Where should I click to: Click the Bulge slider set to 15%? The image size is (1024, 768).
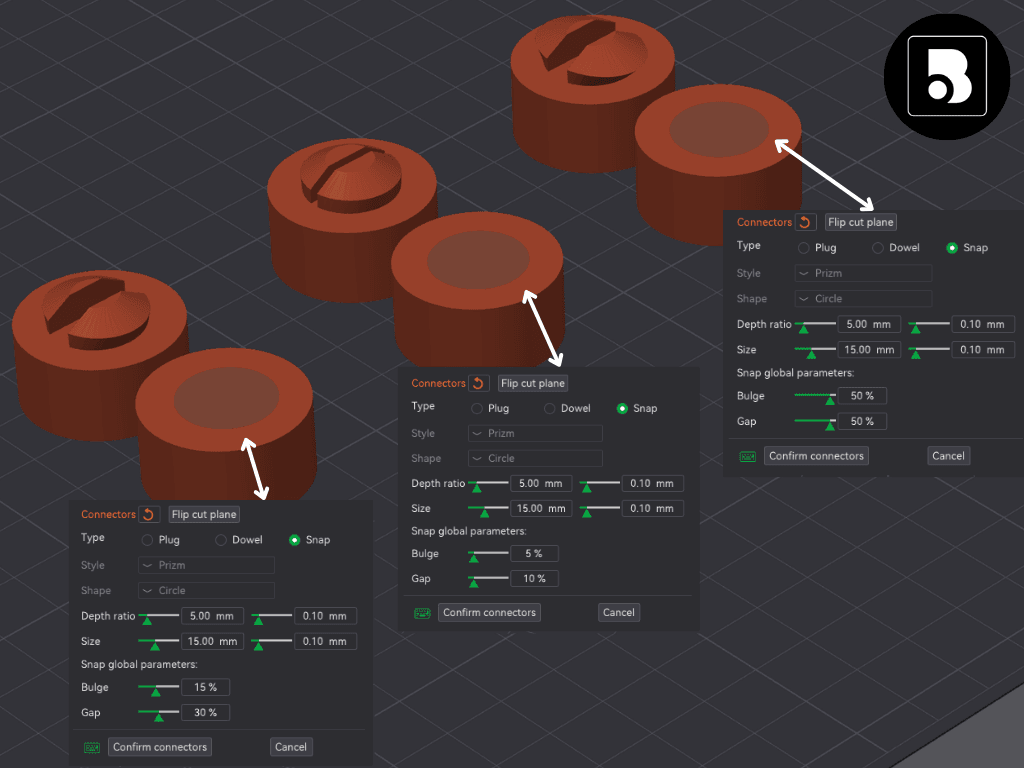point(159,688)
